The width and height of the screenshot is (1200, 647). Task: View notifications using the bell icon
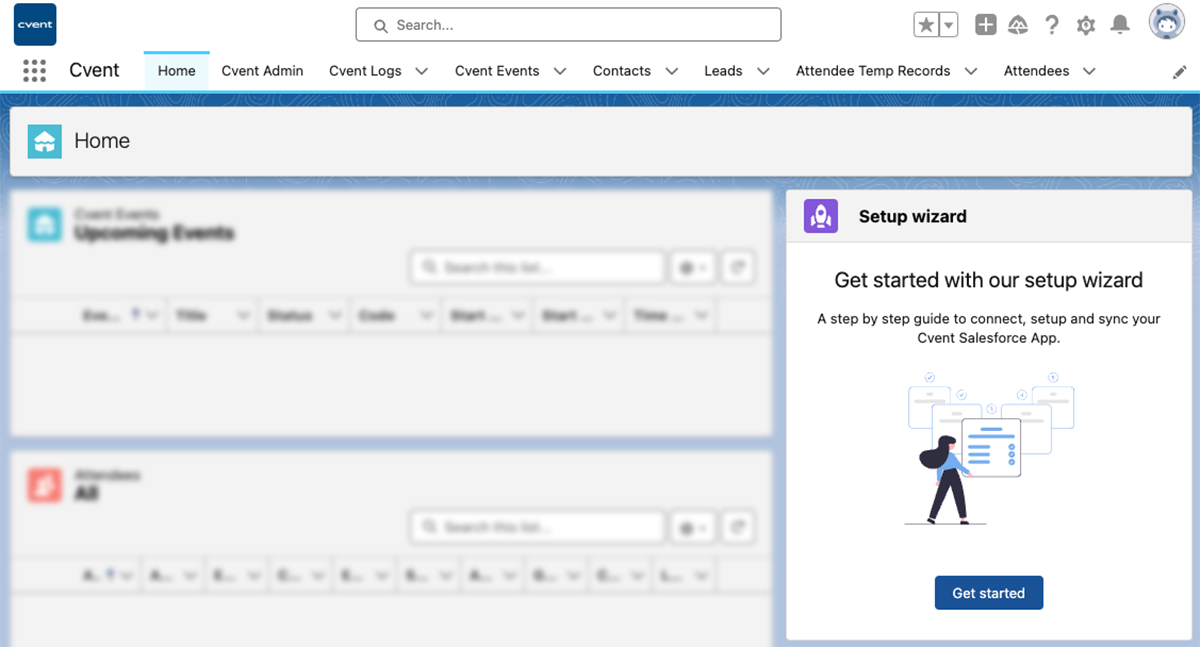click(1120, 25)
